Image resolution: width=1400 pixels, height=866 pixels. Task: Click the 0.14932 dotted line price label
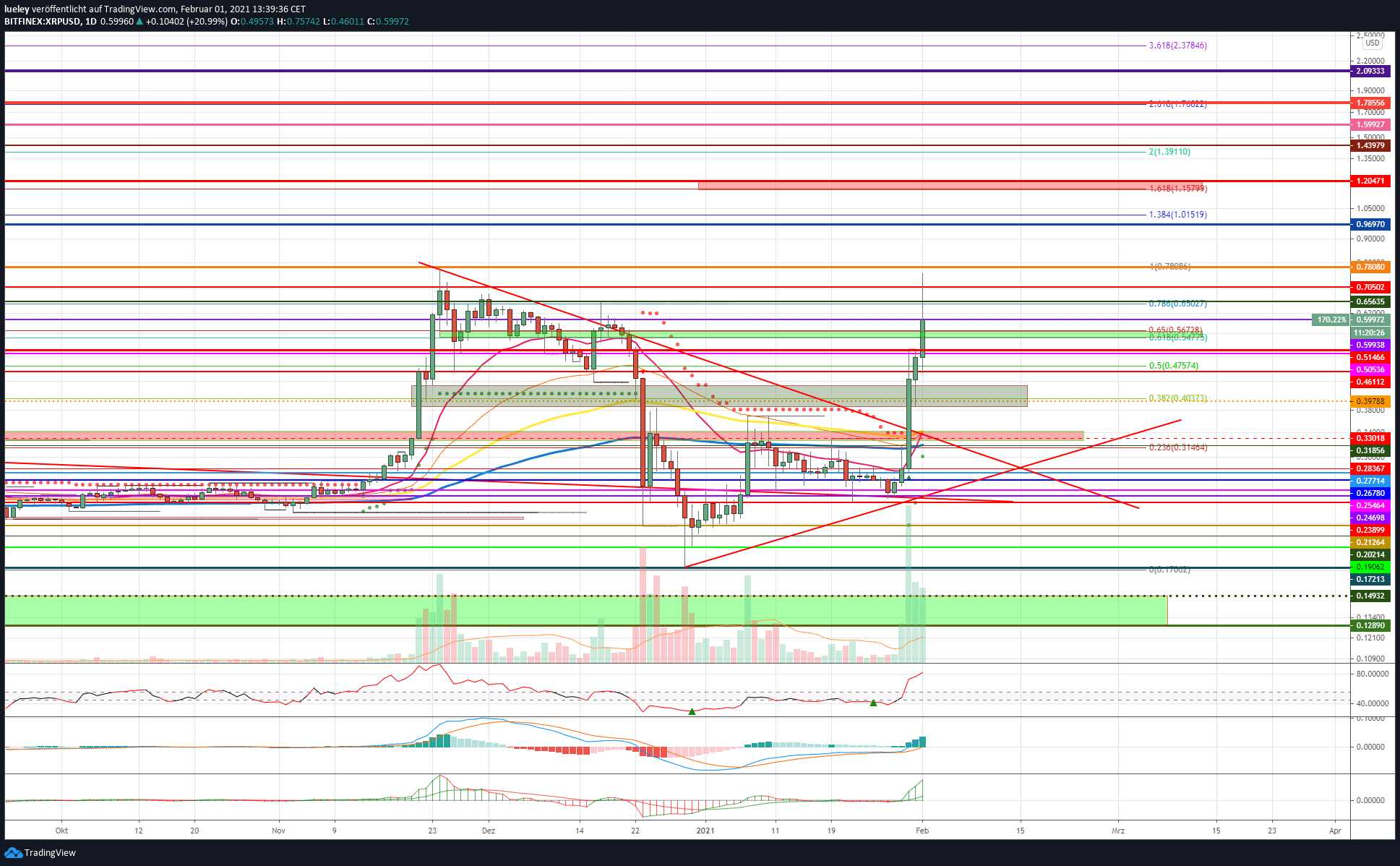point(1370,596)
